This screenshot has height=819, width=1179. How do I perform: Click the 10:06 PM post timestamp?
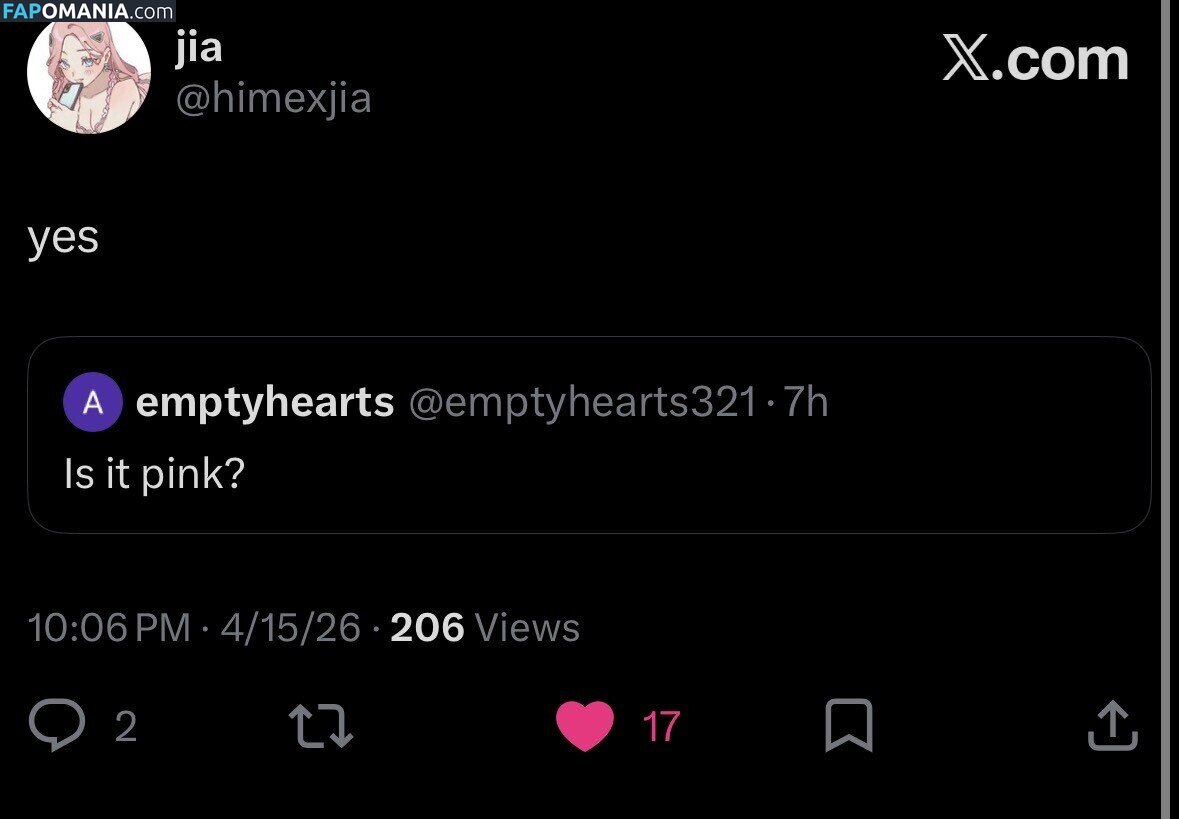tap(110, 628)
